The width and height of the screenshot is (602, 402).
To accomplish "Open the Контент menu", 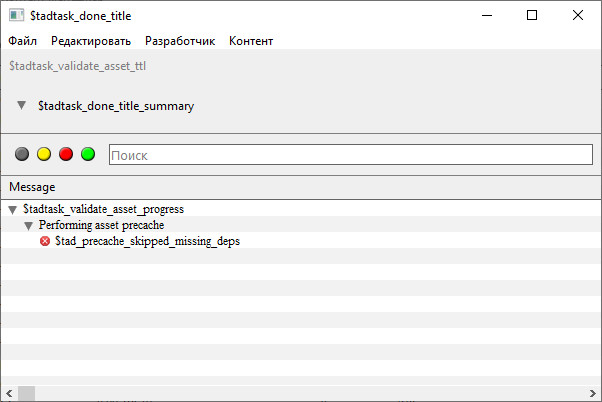I will (x=251, y=41).
